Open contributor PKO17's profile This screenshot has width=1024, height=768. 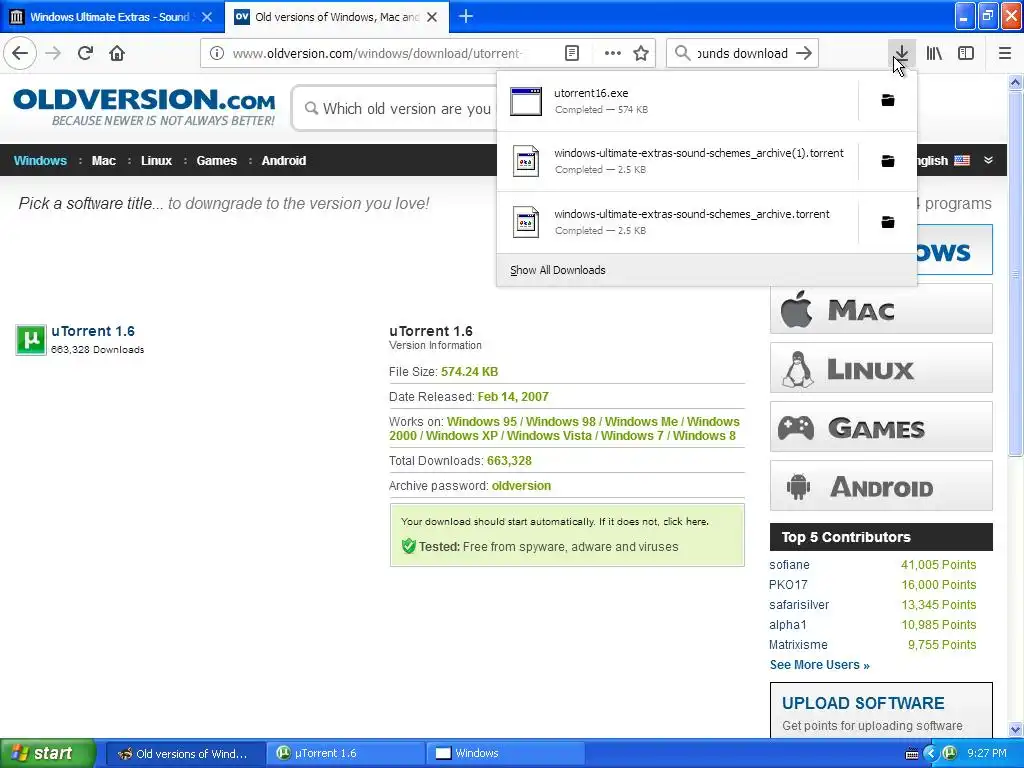pos(788,584)
